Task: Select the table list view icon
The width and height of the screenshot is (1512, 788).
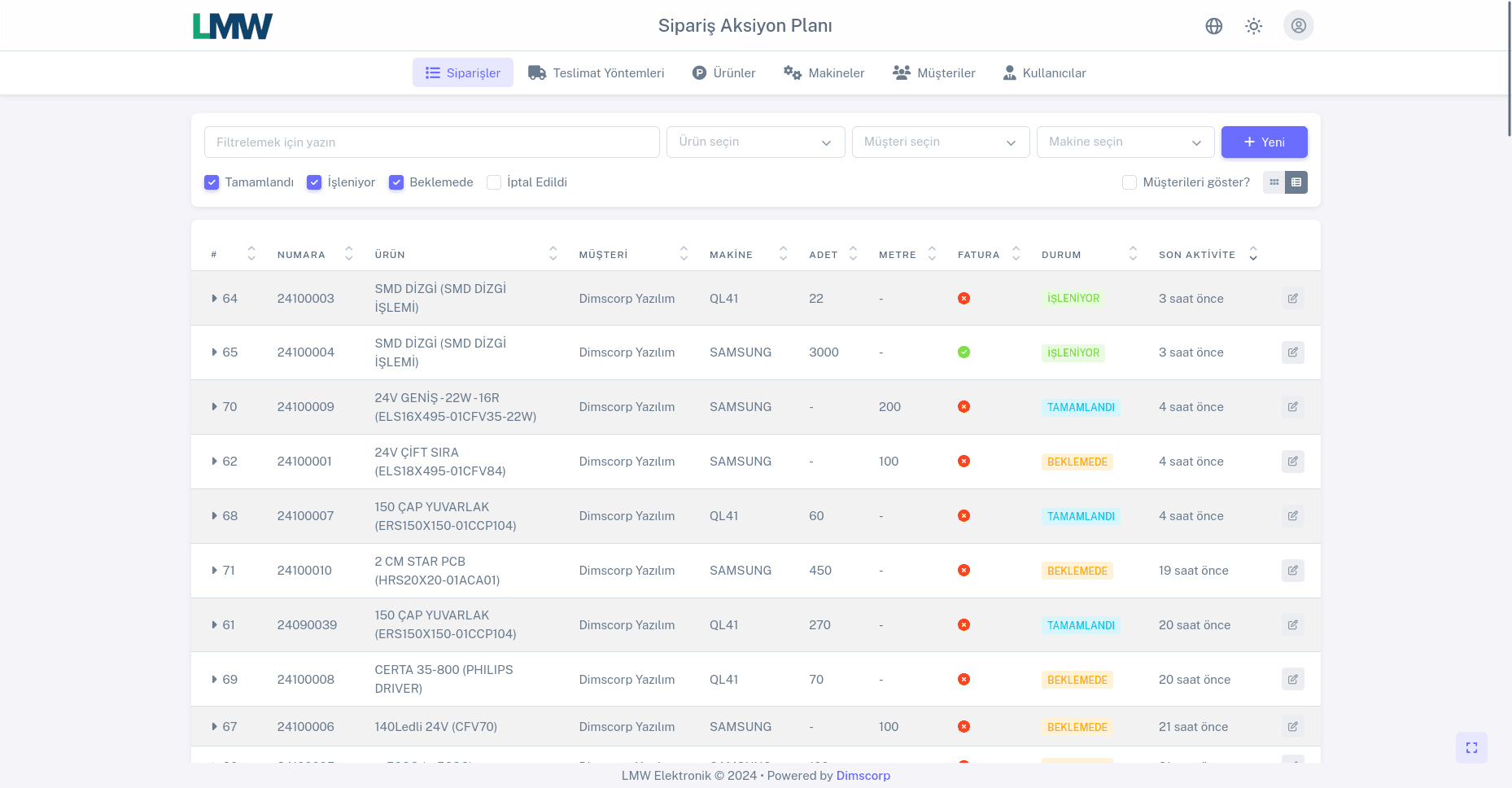Action: pos(1296,182)
